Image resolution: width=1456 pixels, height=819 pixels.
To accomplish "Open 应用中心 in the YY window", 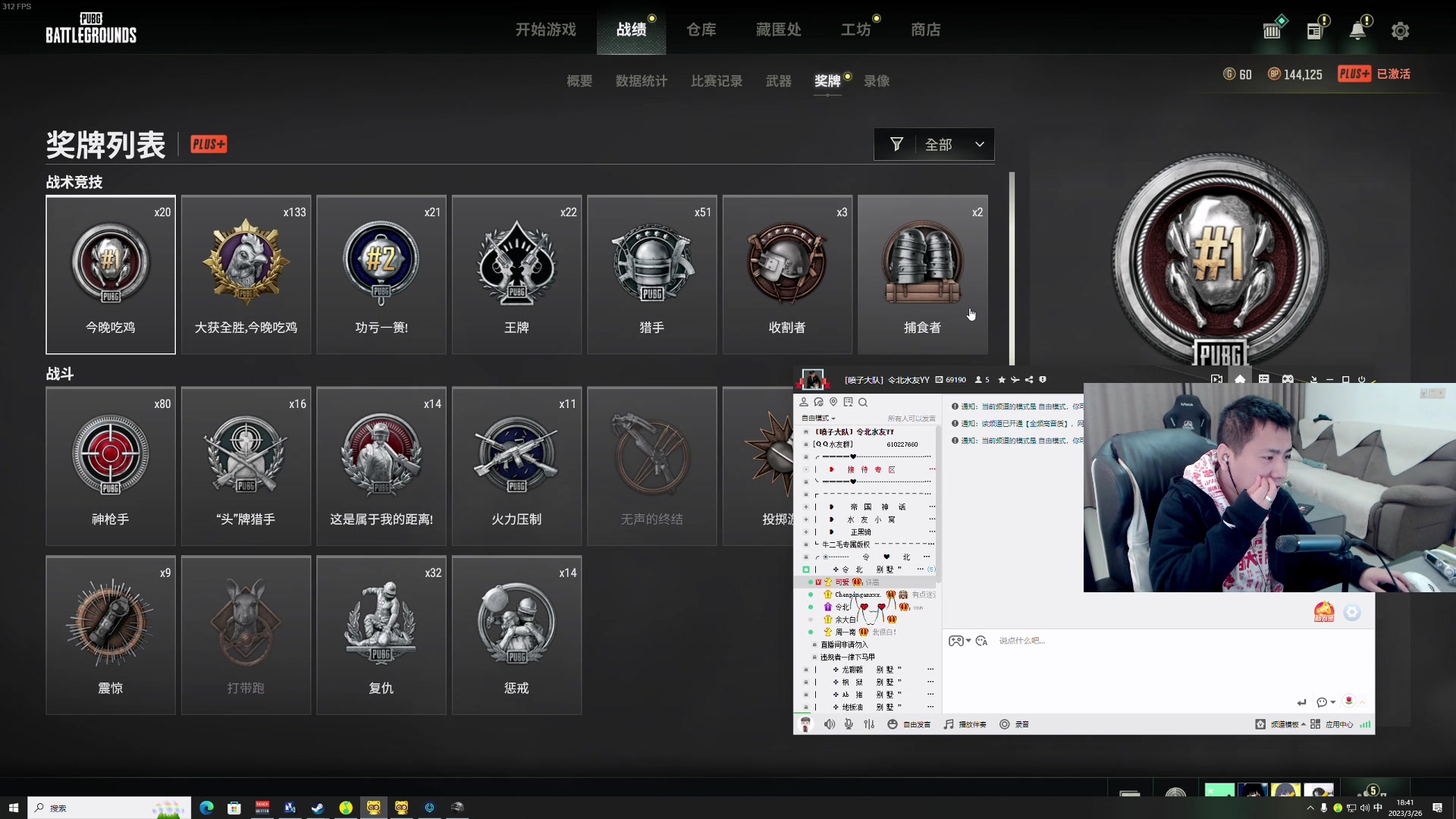I will coord(1332,724).
